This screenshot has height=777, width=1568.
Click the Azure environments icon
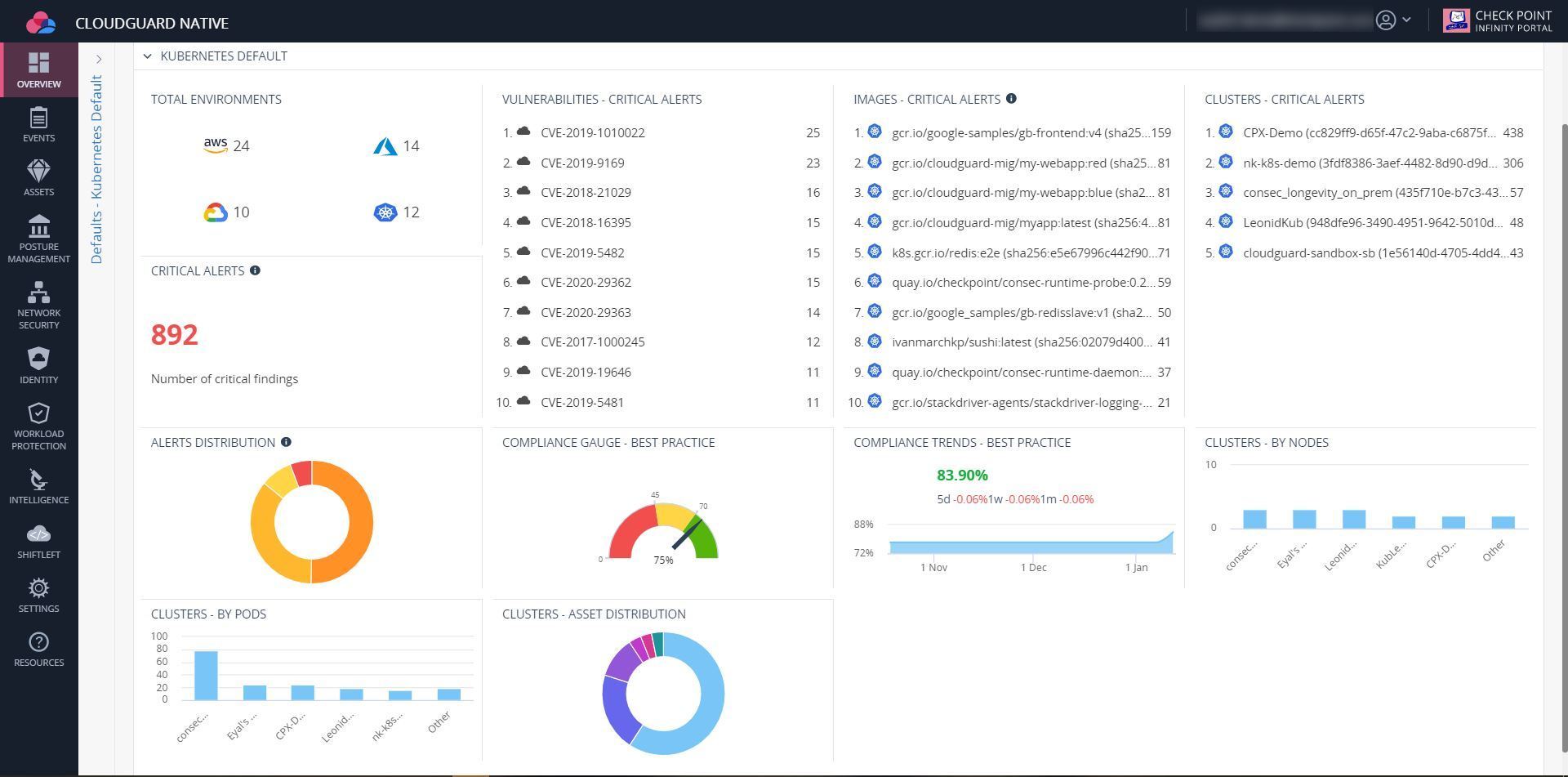pos(385,146)
